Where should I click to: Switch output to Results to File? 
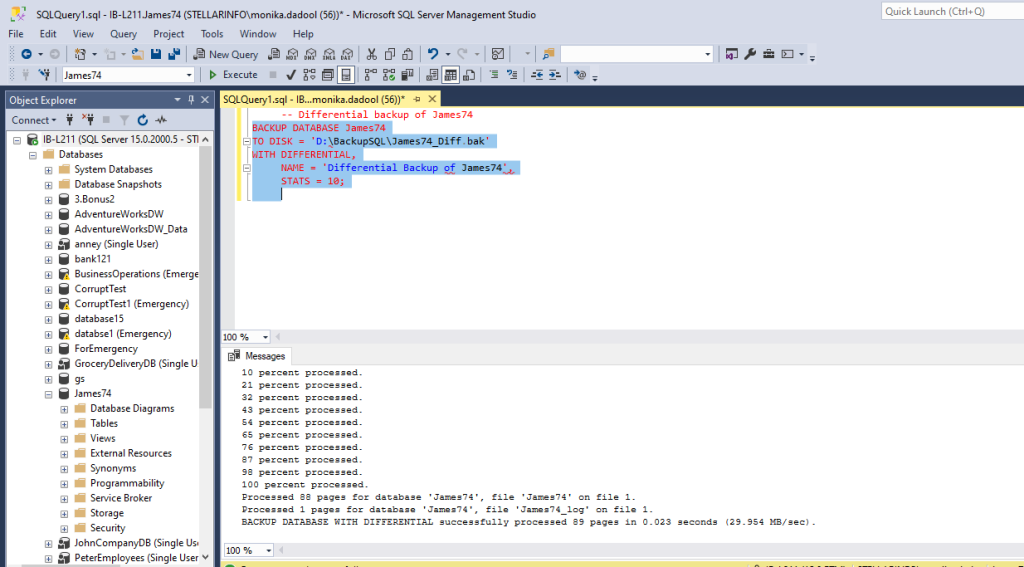pyautogui.click(x=469, y=75)
